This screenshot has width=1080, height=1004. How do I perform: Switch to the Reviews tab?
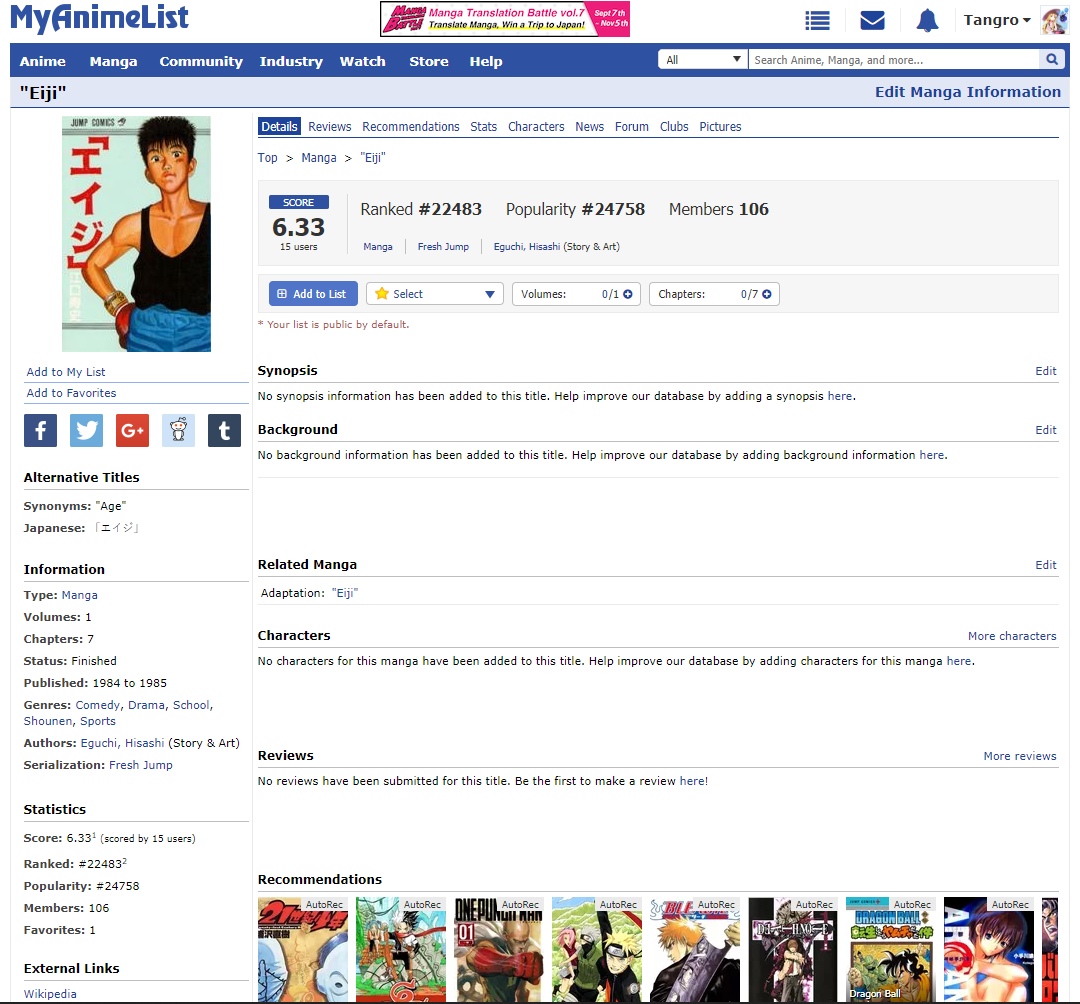pos(329,127)
